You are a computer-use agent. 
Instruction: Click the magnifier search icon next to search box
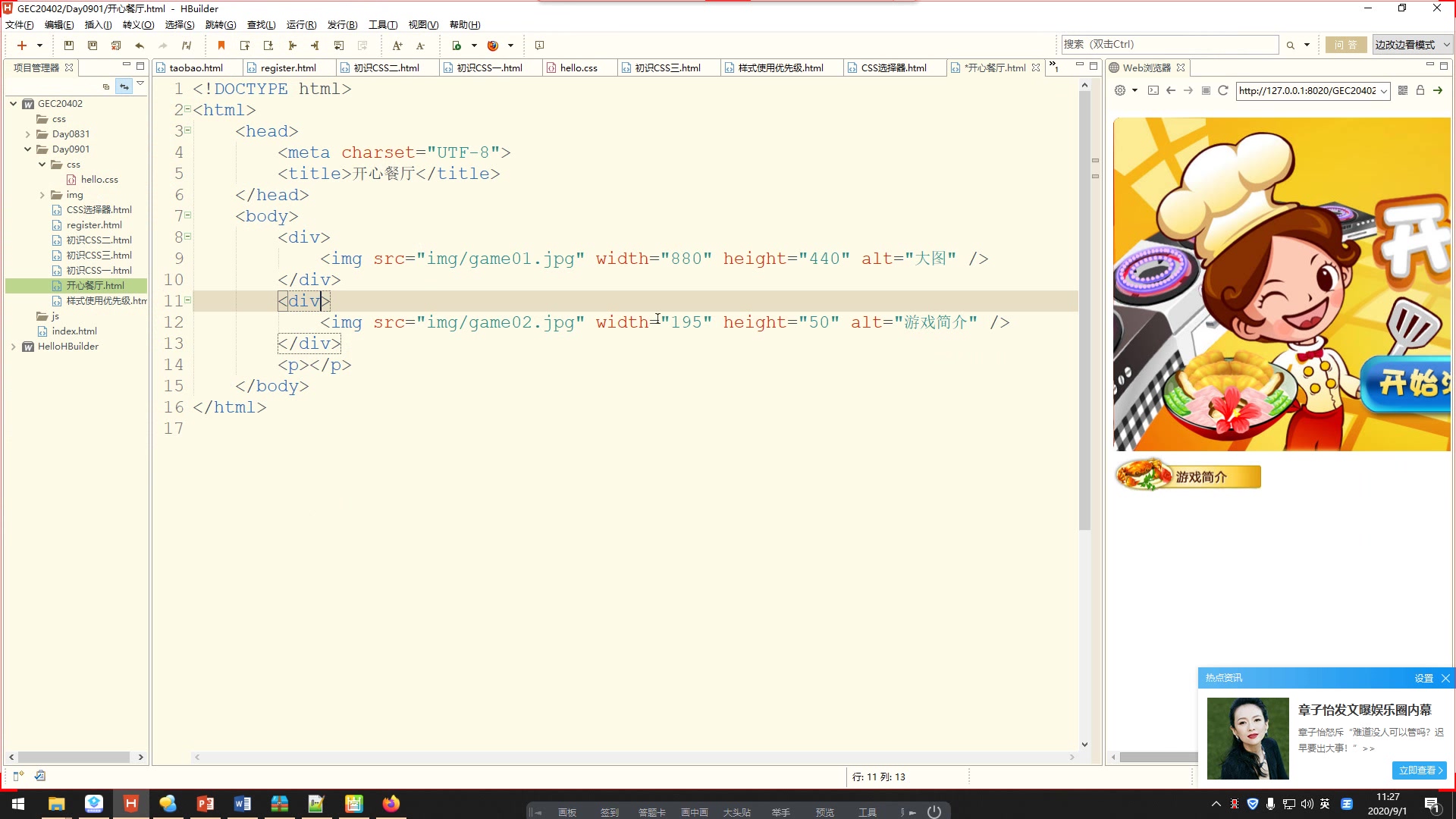pos(1290,45)
